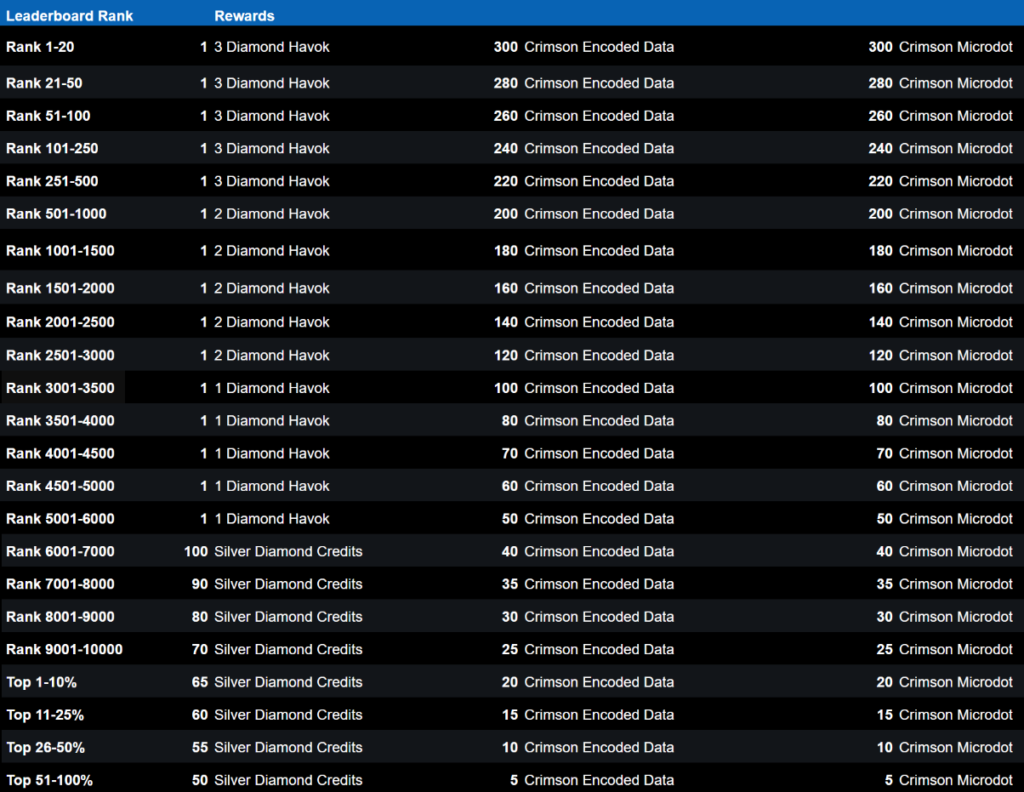Select the "Rank 3501-4000" row label
This screenshot has height=792, width=1024.
(60, 421)
